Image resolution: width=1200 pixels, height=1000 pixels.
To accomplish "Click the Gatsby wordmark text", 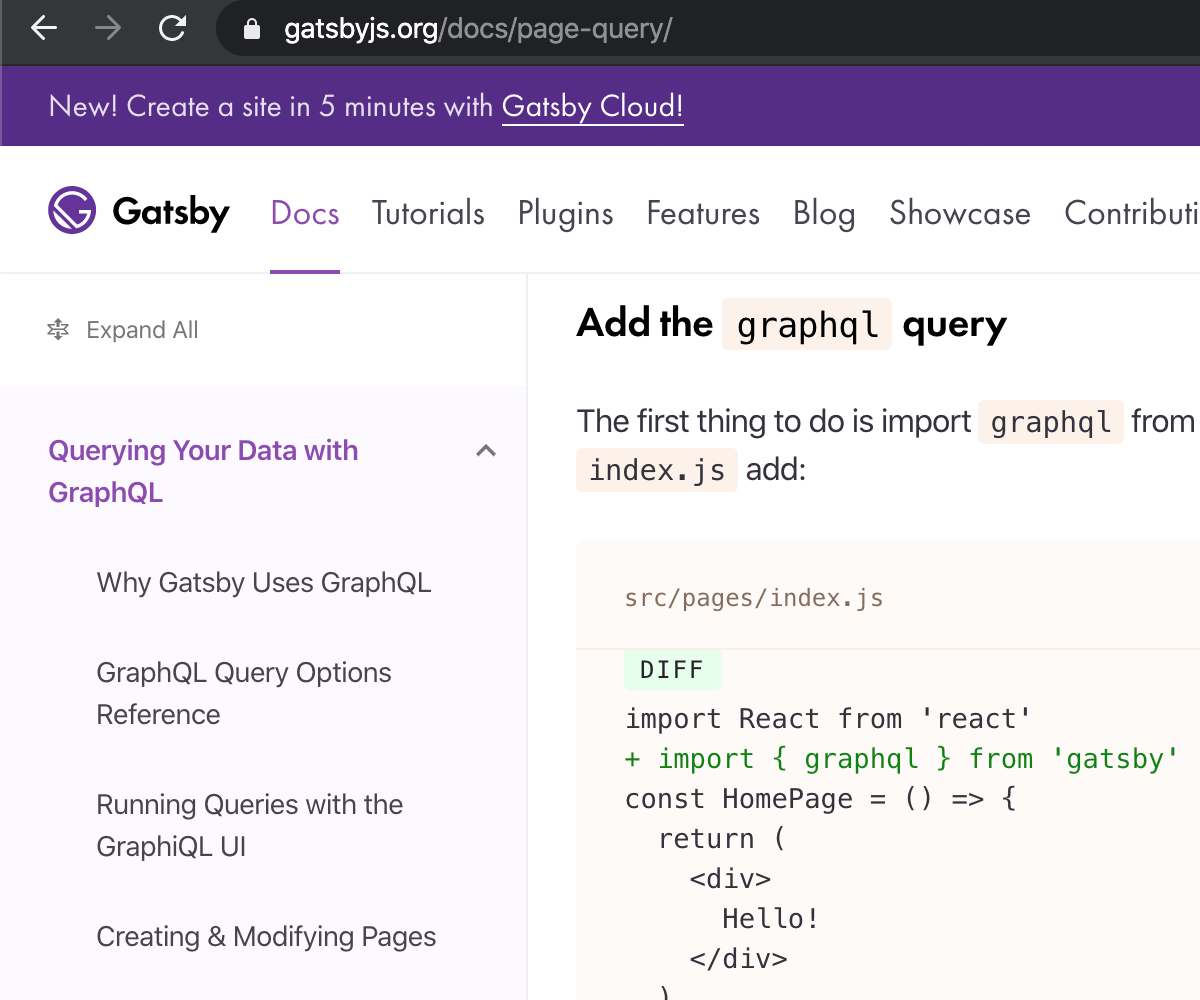I will (x=171, y=212).
